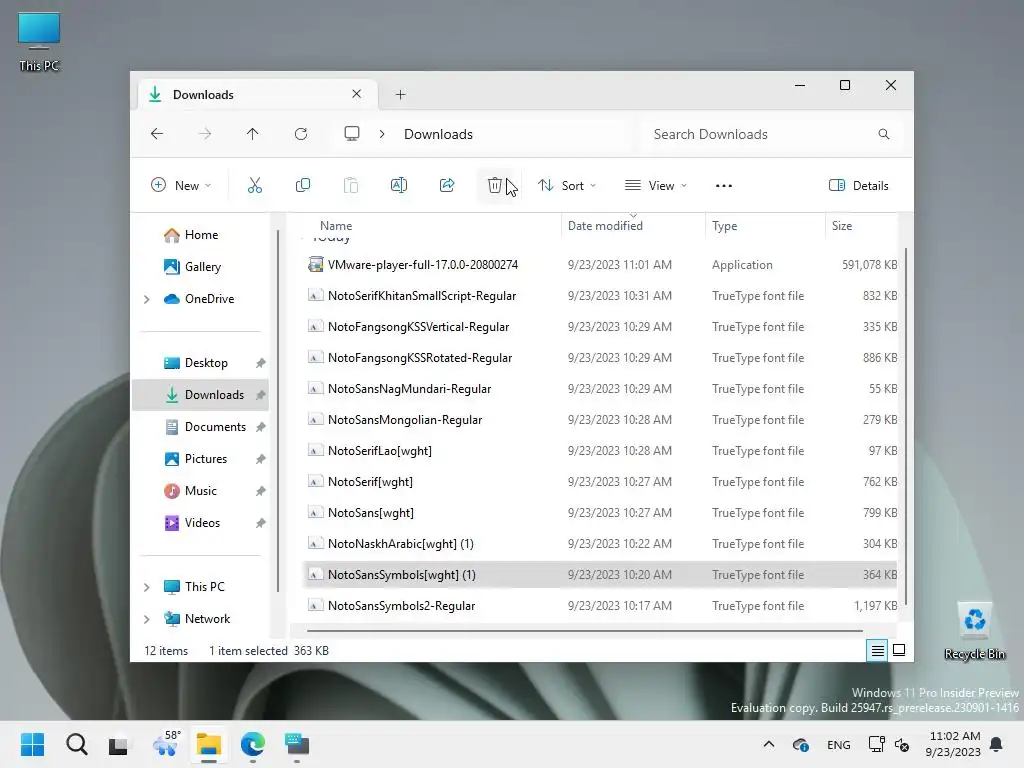Open Pictures in navigation pane
The width and height of the screenshot is (1024, 768).
(206, 459)
